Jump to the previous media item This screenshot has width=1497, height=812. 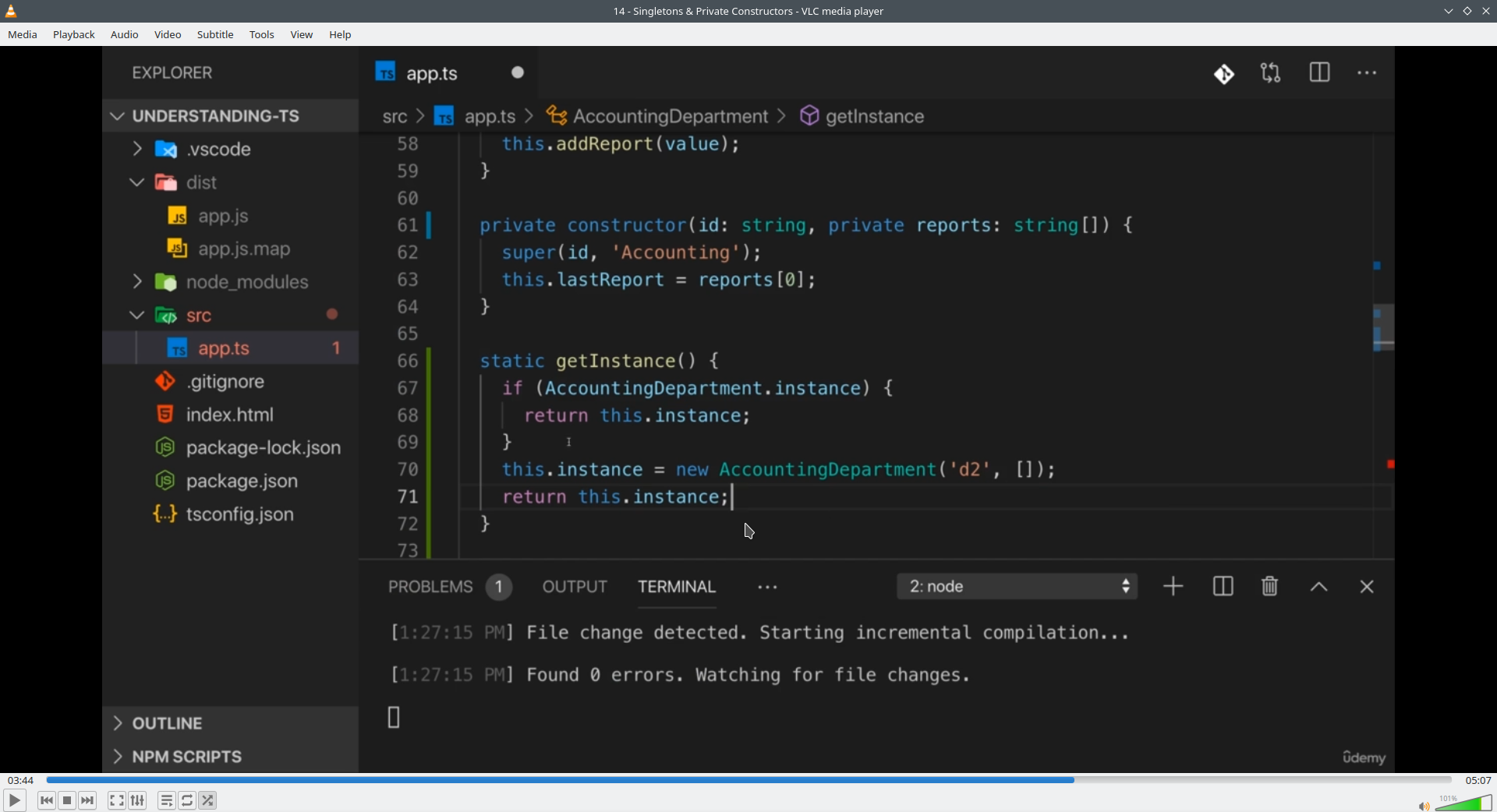(x=47, y=800)
